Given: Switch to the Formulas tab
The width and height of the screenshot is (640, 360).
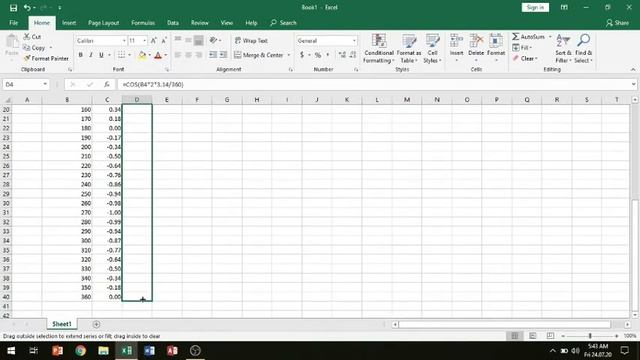Looking at the screenshot, I should [143, 23].
